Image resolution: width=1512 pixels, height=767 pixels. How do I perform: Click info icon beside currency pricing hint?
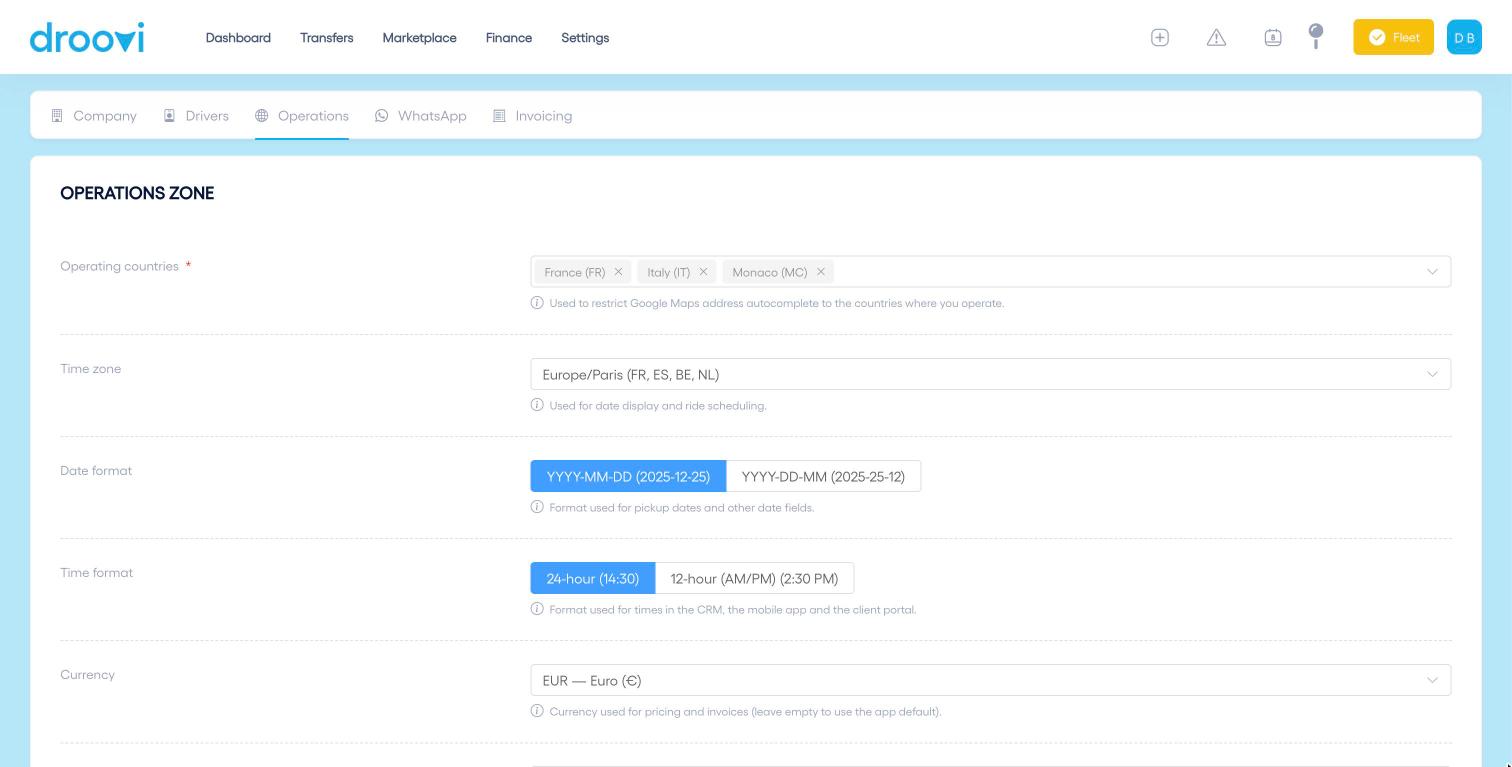tap(537, 711)
